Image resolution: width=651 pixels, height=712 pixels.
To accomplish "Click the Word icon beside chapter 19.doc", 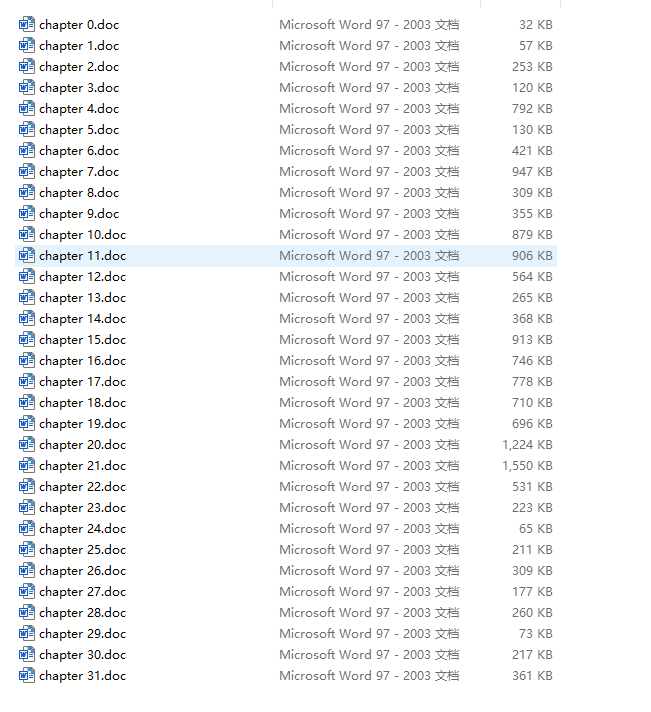I will click(x=27, y=424).
